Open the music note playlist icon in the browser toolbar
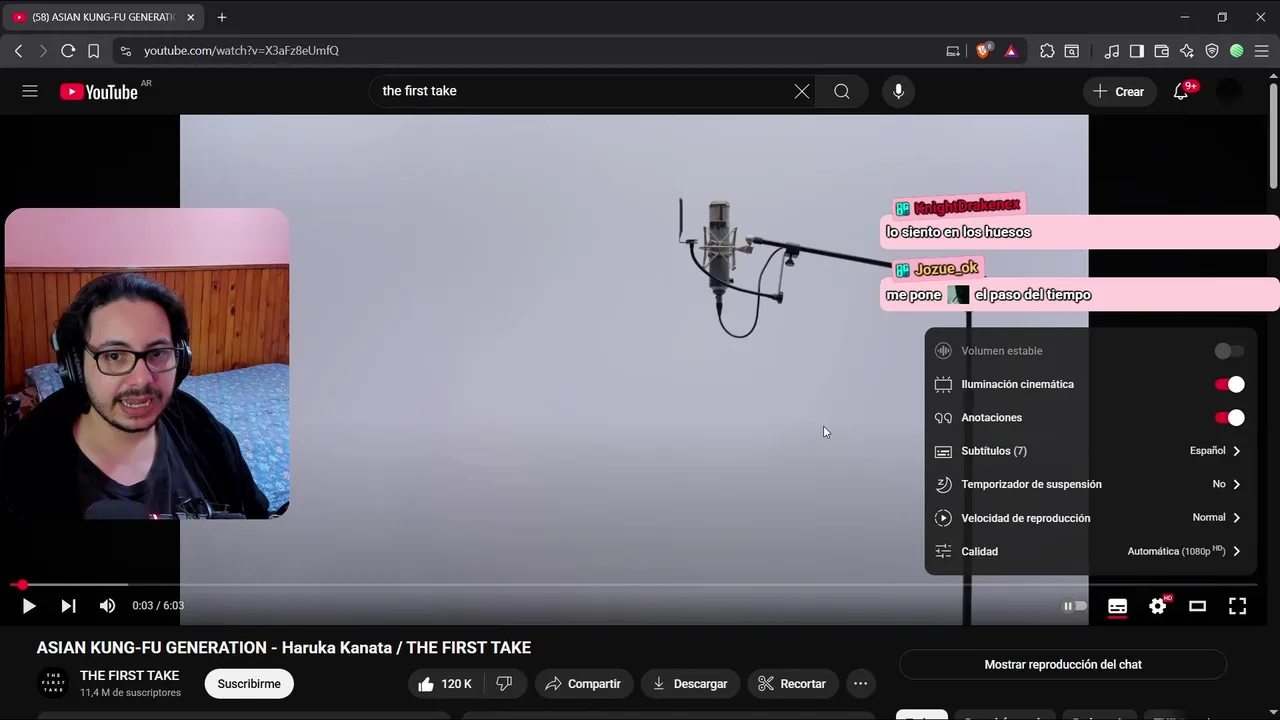This screenshot has height=720, width=1280. point(1111,50)
